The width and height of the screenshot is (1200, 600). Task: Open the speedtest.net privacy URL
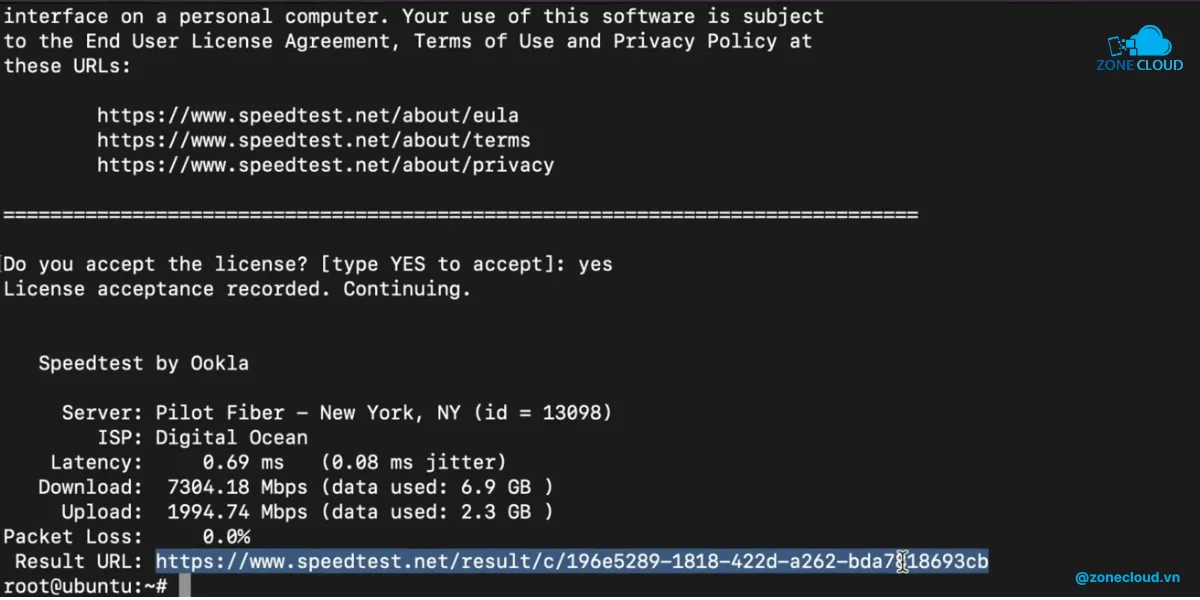(x=325, y=165)
